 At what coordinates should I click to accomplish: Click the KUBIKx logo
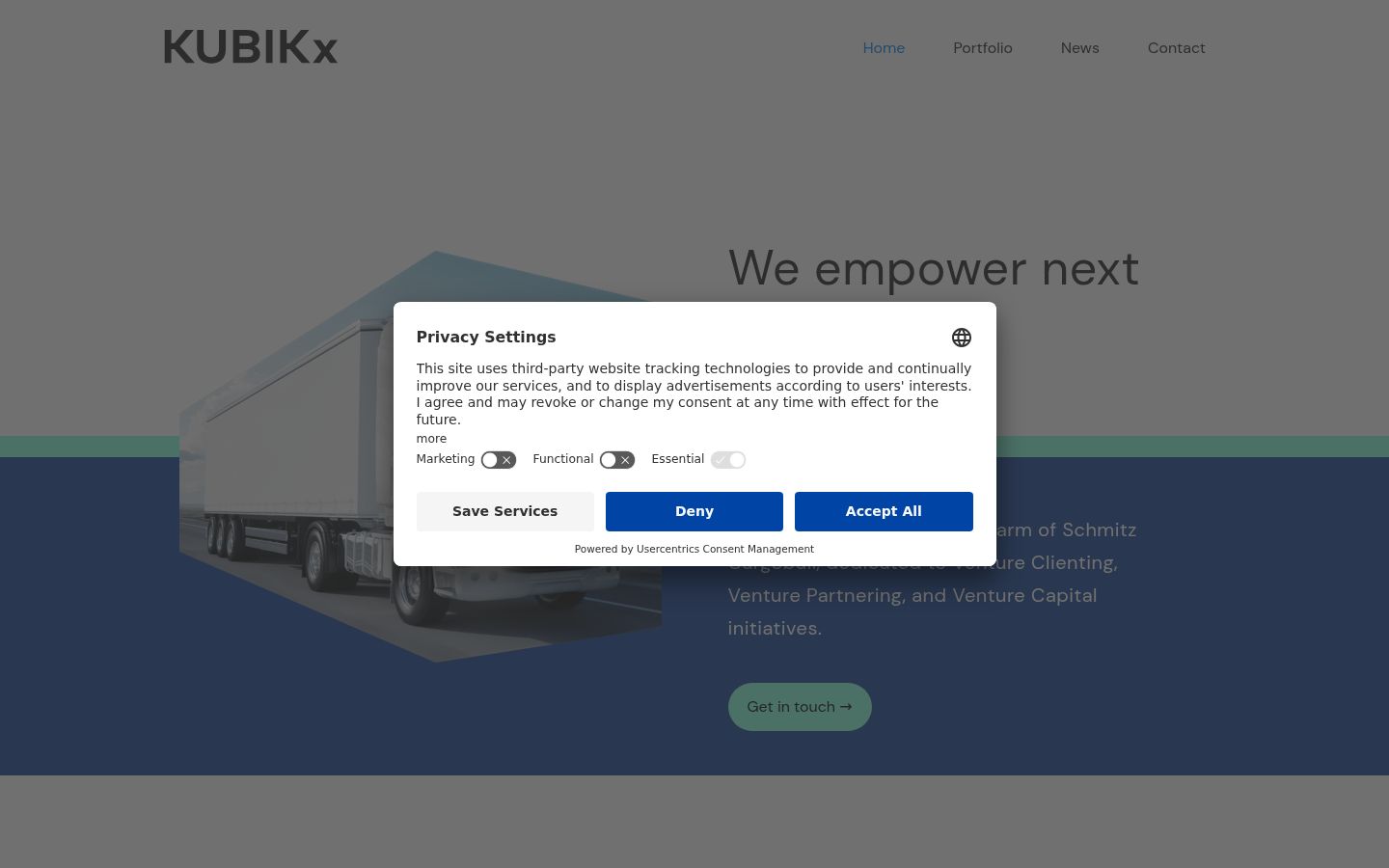tap(251, 47)
